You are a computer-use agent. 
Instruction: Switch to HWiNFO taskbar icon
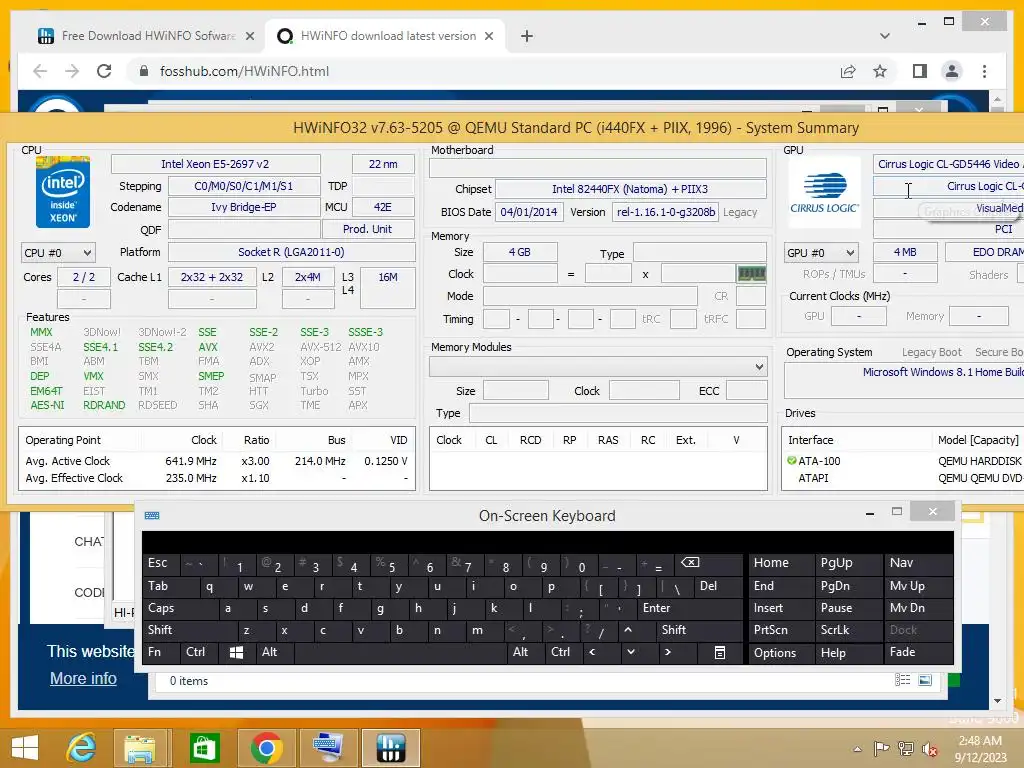point(391,747)
